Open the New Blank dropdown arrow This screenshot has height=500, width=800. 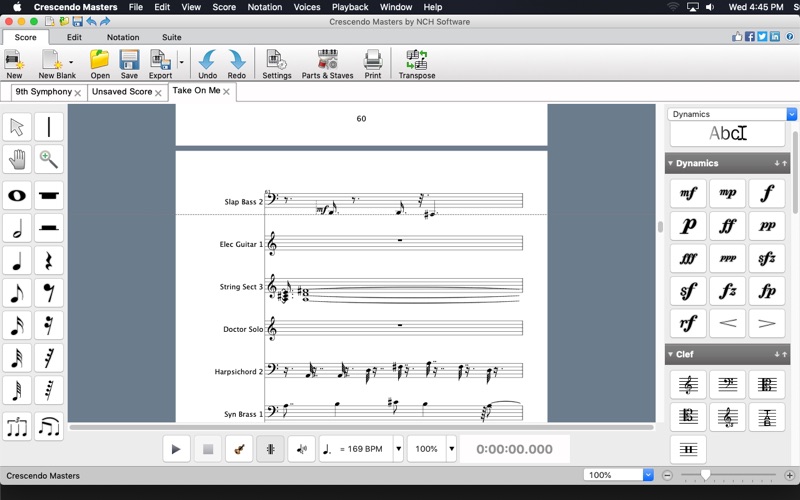click(x=71, y=62)
